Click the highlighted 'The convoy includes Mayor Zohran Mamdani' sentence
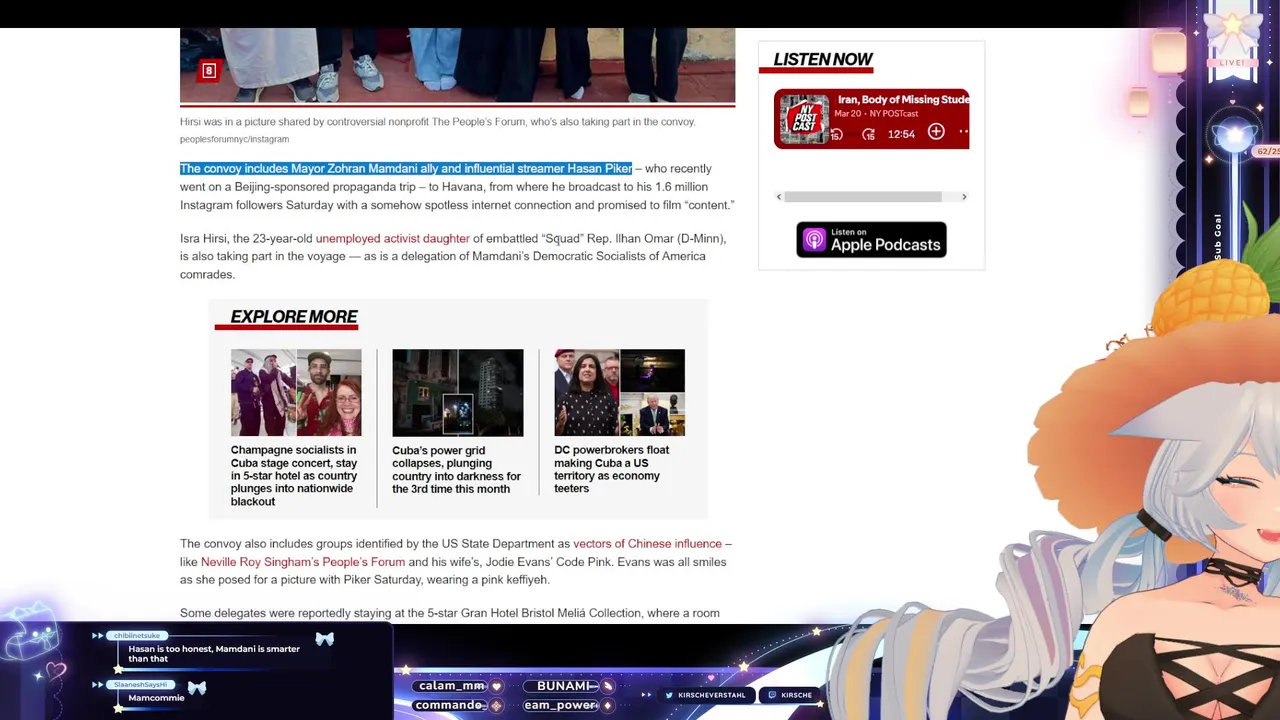The height and width of the screenshot is (720, 1280). coord(406,168)
